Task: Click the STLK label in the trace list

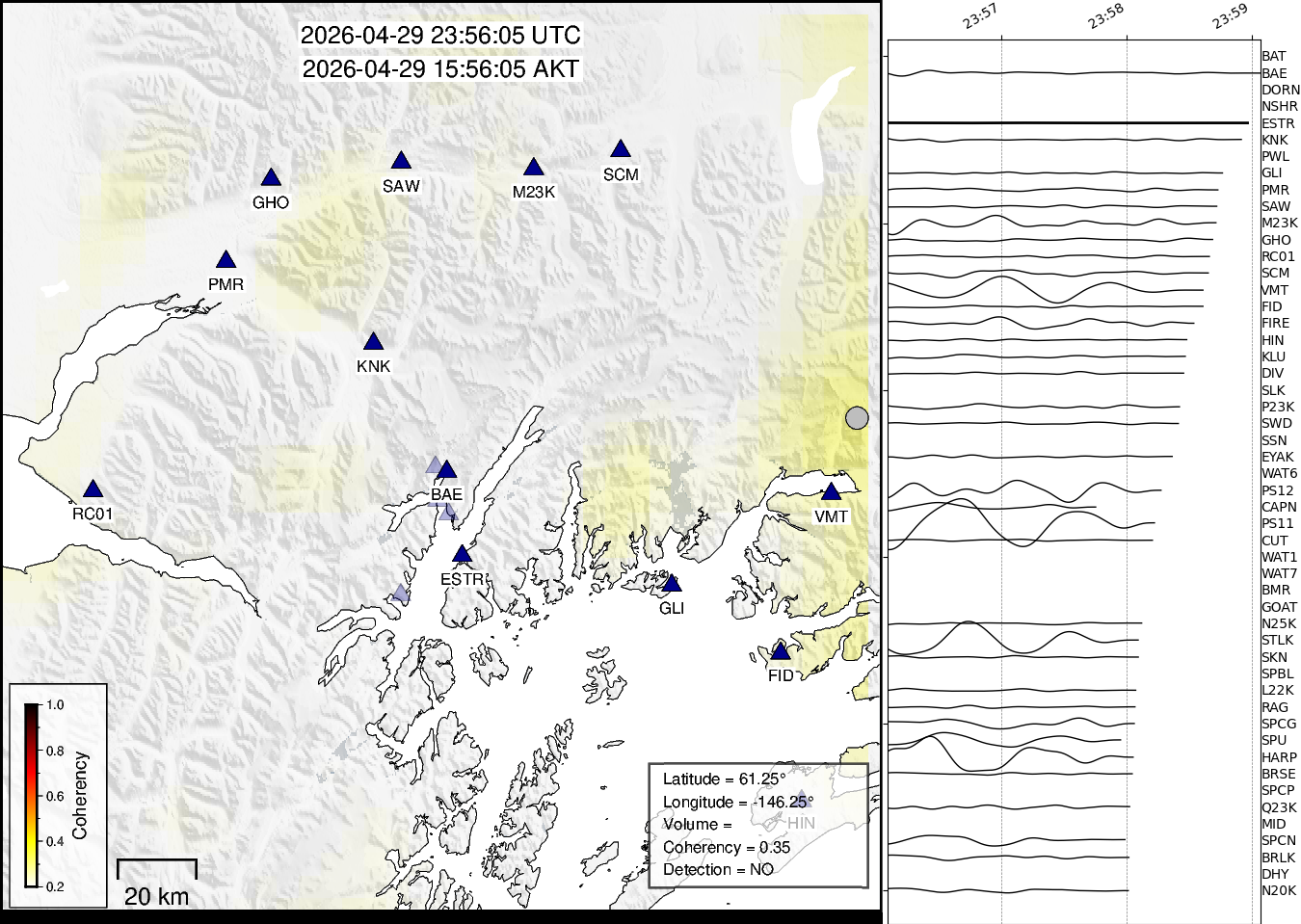Action: [x=1278, y=640]
